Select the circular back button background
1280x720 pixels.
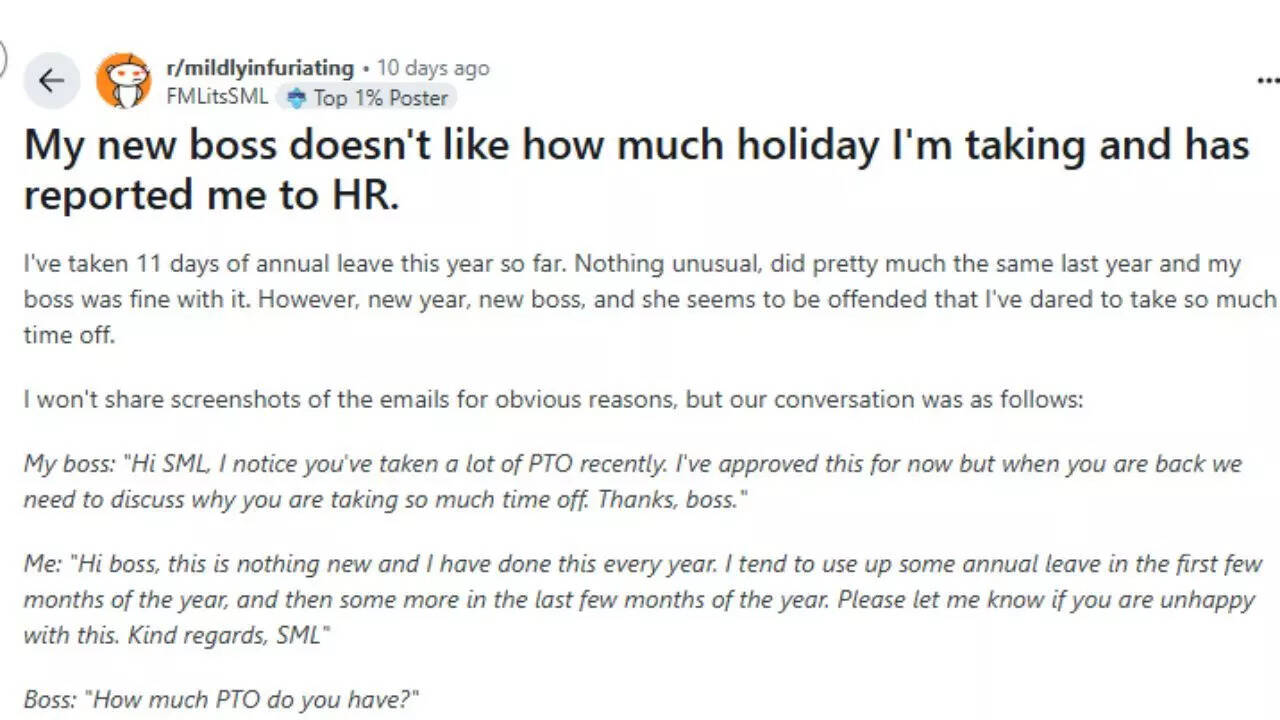pos(53,80)
